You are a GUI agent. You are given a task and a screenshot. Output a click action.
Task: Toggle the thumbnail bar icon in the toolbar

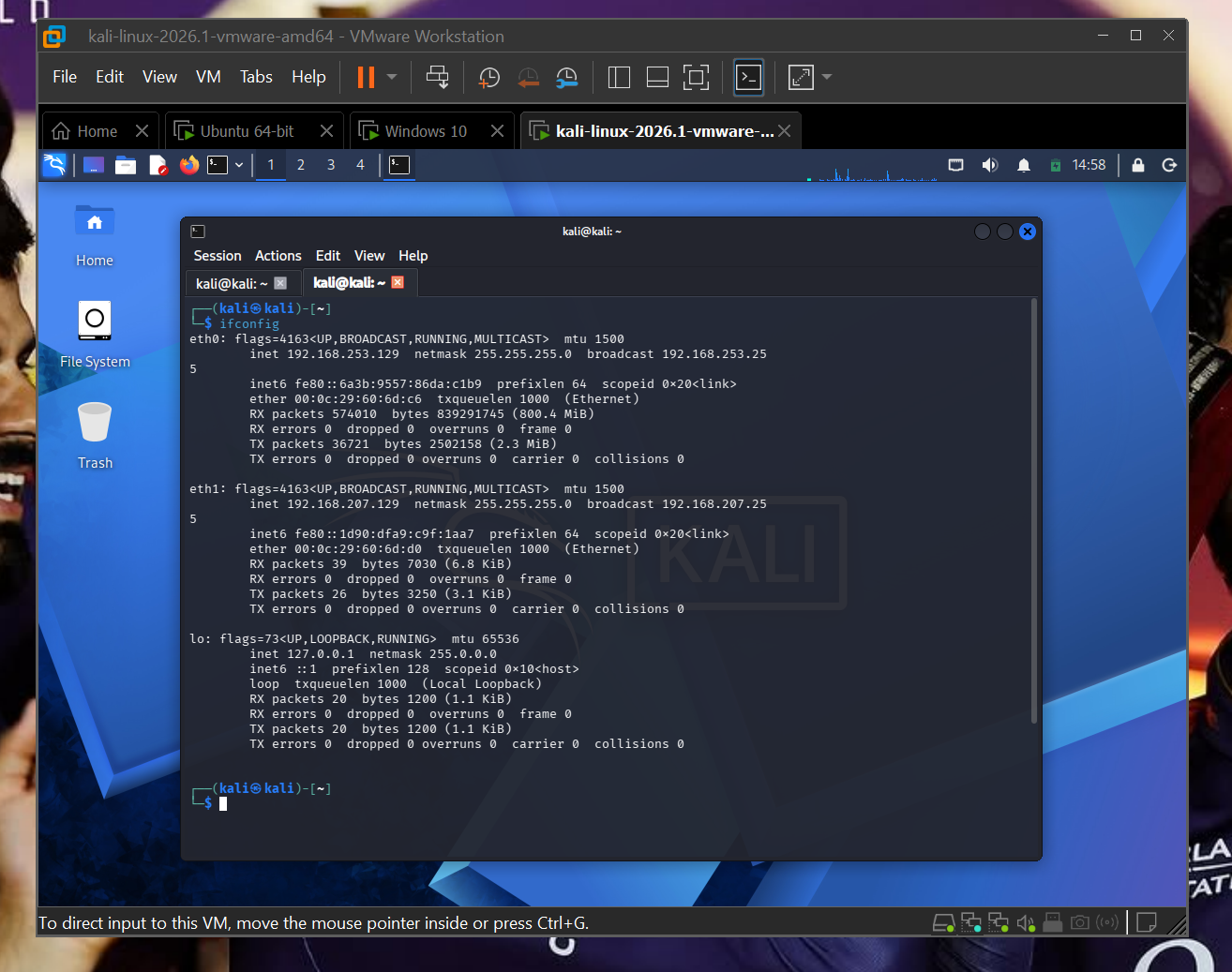point(657,77)
